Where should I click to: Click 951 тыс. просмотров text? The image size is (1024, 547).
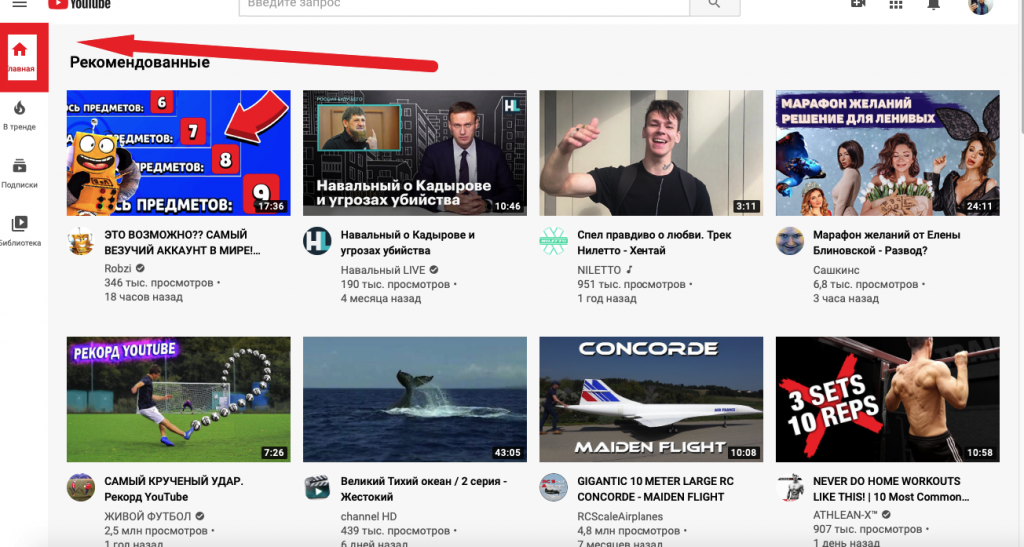point(631,284)
